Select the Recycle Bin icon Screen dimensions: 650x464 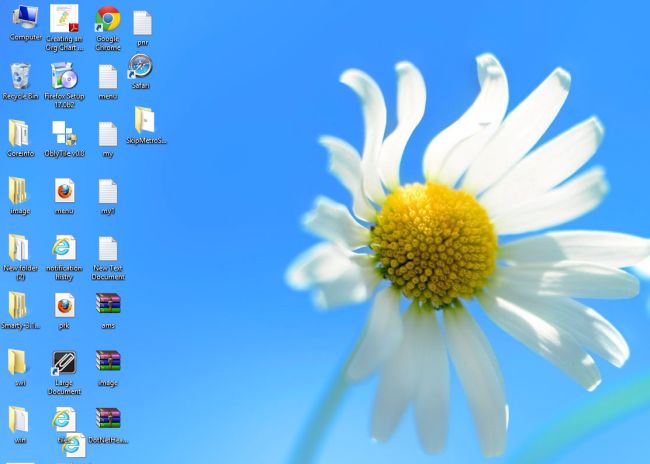point(20,82)
